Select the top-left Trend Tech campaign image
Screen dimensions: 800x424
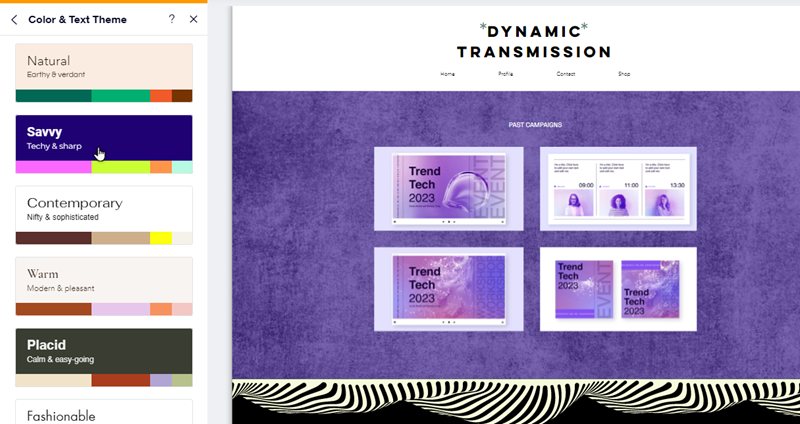coord(452,188)
